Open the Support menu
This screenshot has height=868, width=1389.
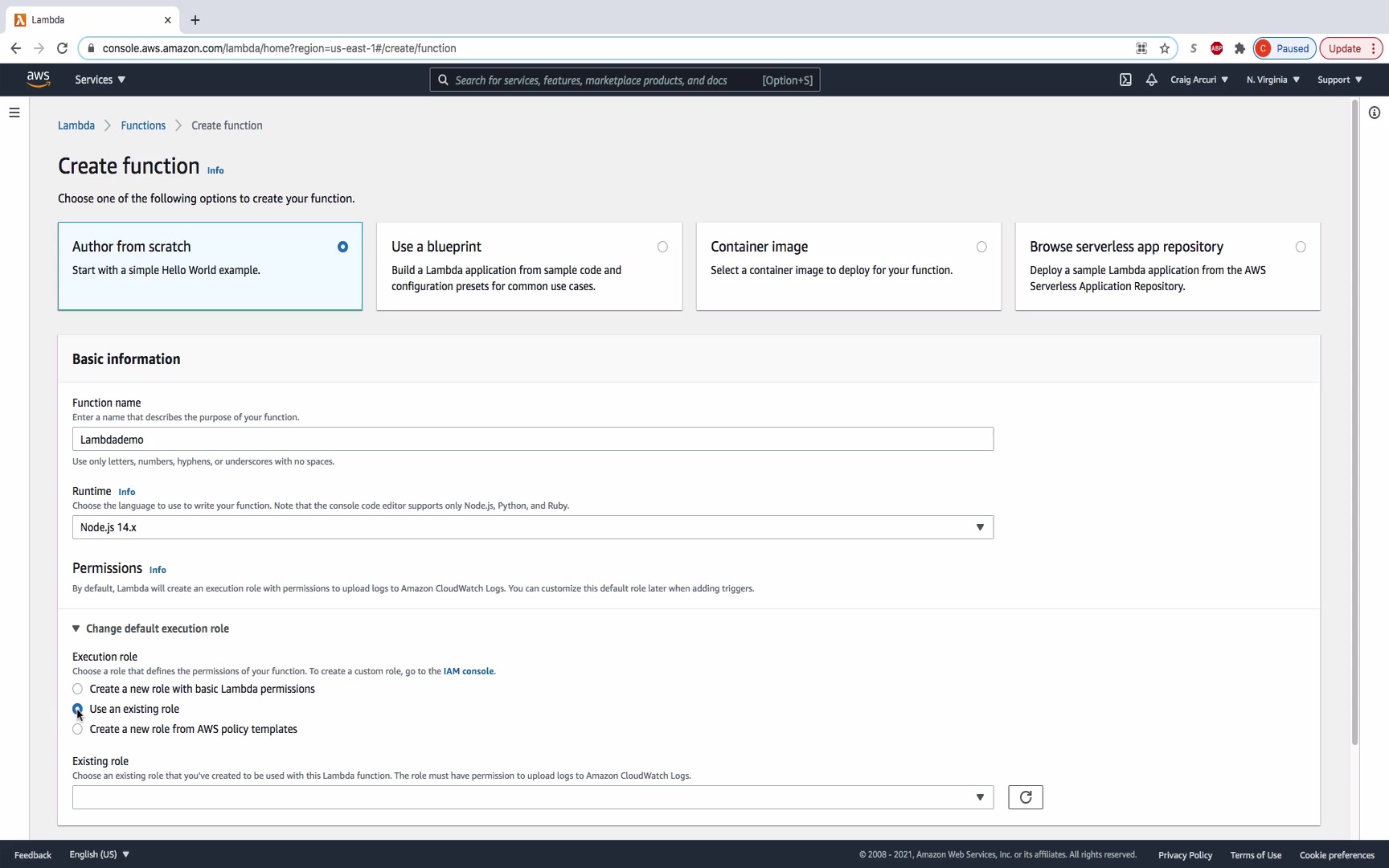click(x=1339, y=80)
